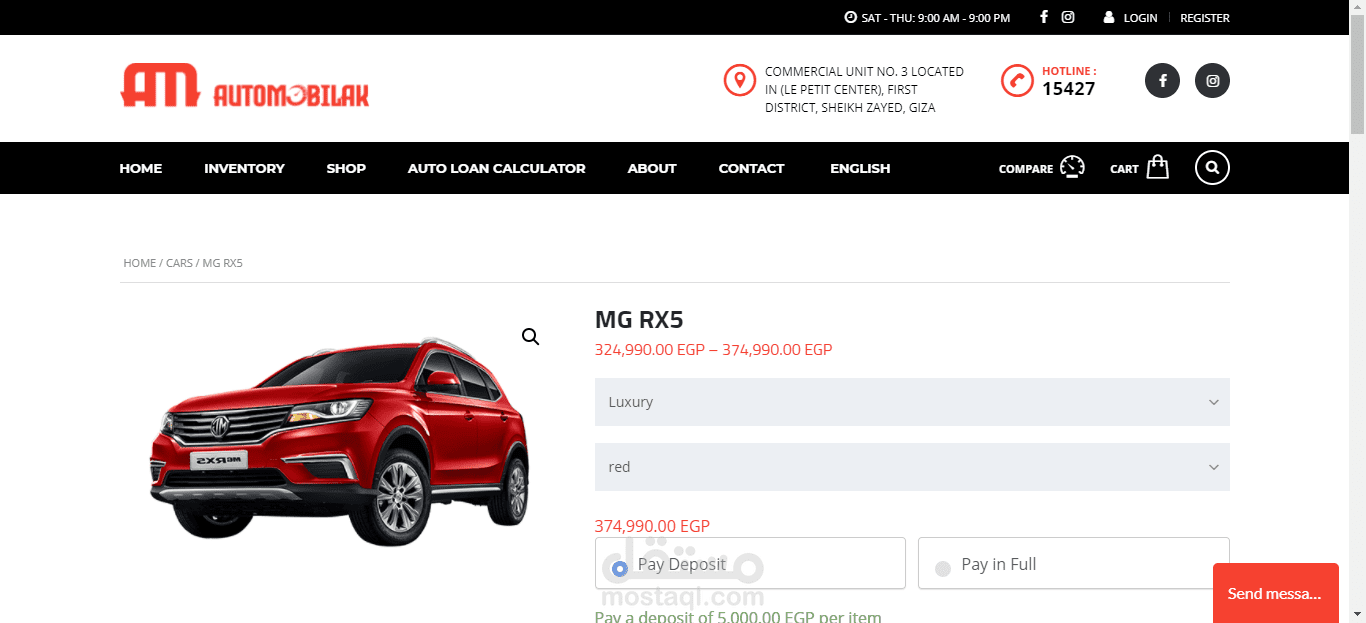Click the clock icon near opening hours
Image resolution: width=1366 pixels, height=623 pixels.
(x=850, y=17)
